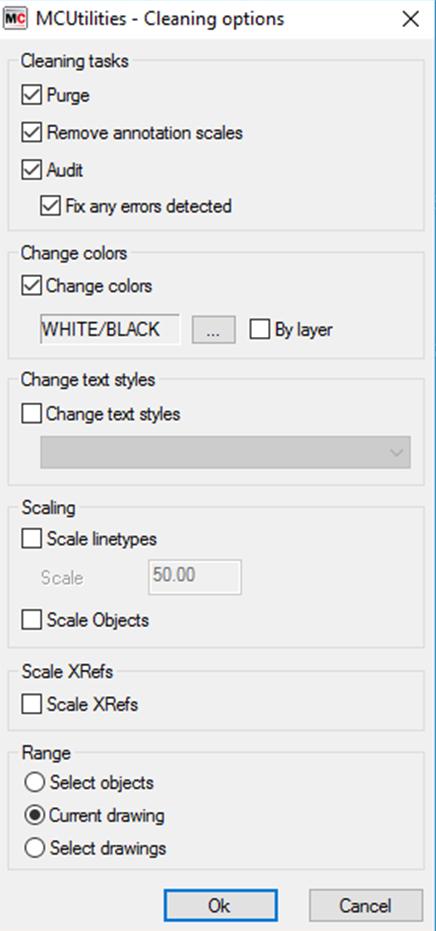The image size is (436, 931).
Task: Enable the Scale Objects checkbox
Action: (x=31, y=620)
